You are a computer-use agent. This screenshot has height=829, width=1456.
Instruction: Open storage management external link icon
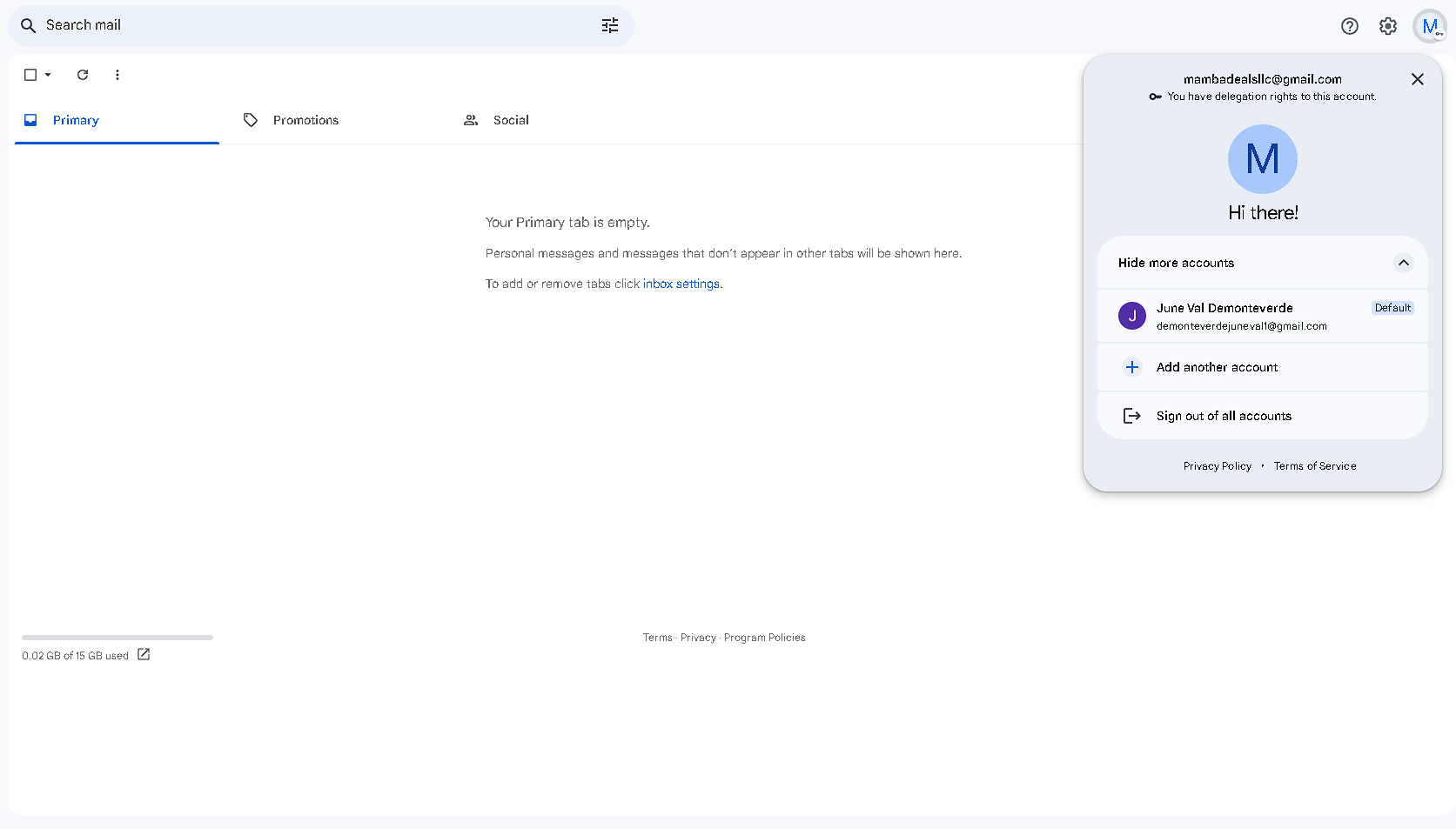click(144, 654)
